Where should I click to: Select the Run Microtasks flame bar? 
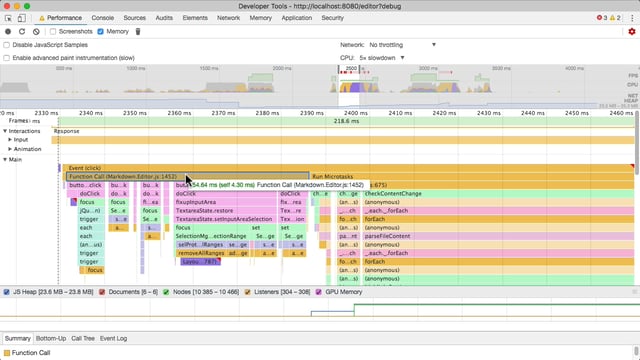click(472, 176)
